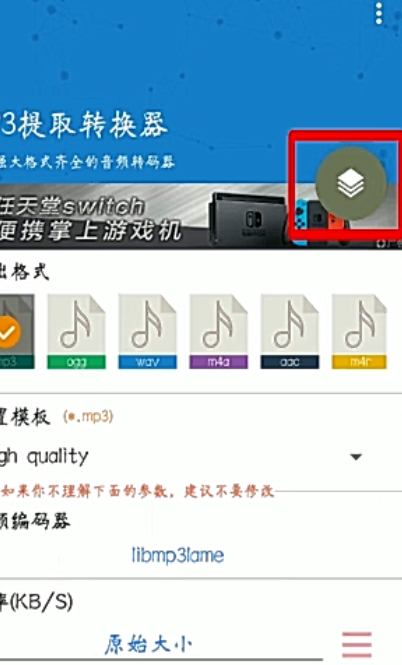Tap the 码率 (KB/S) bitrate label
The image size is (402, 665).
pyautogui.click(x=36, y=602)
